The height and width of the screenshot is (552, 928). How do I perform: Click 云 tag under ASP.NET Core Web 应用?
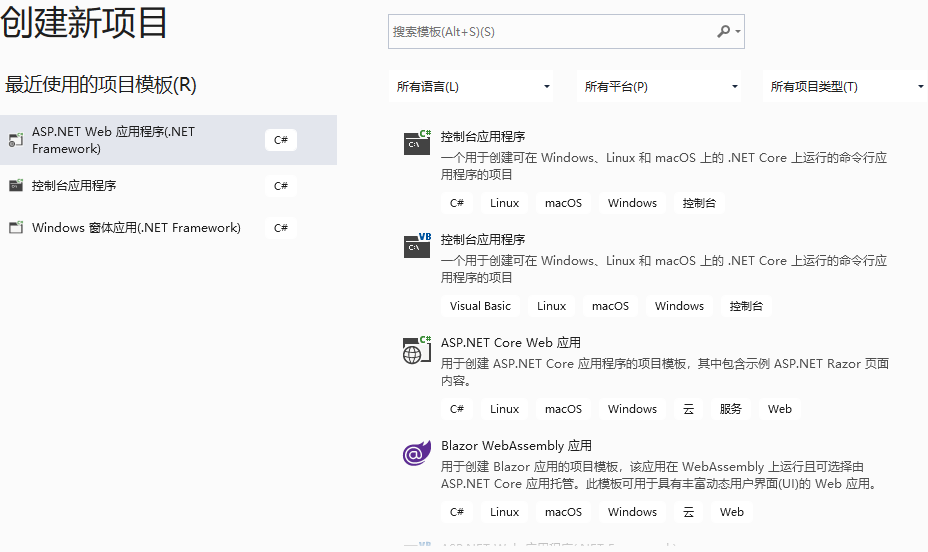pyautogui.click(x=688, y=409)
